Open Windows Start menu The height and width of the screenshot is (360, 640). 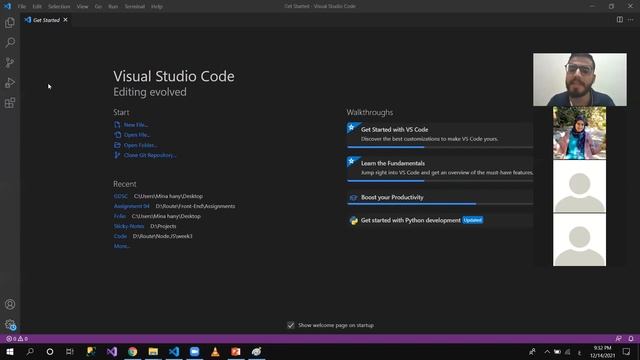pyautogui.click(x=10, y=351)
